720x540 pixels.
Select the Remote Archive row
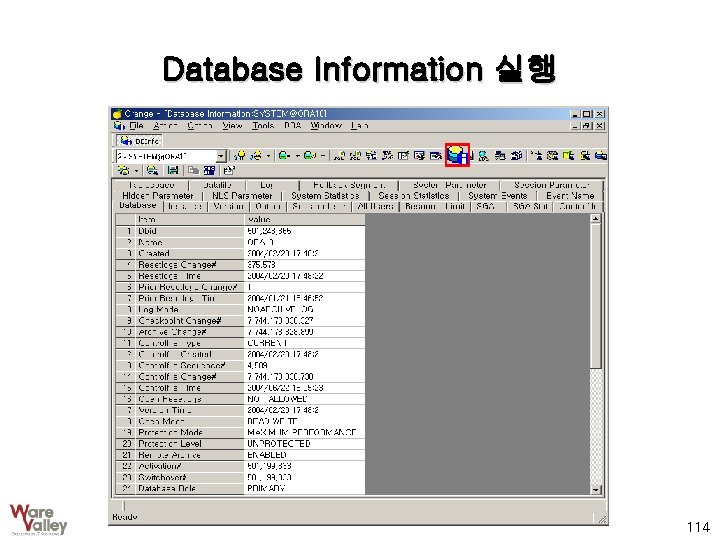240,455
